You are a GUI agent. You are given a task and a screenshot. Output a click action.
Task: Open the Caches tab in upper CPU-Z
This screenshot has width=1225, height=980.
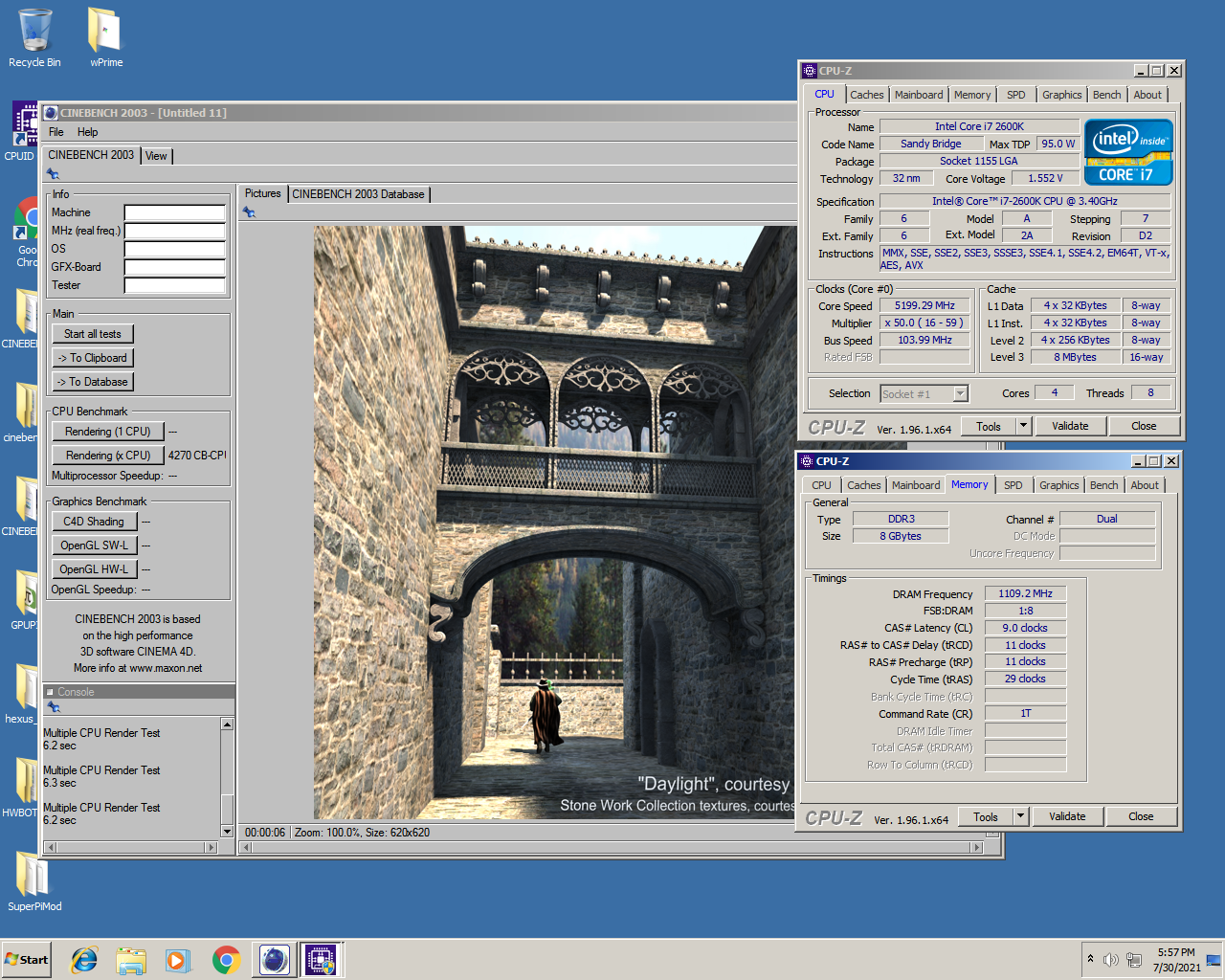(x=866, y=95)
